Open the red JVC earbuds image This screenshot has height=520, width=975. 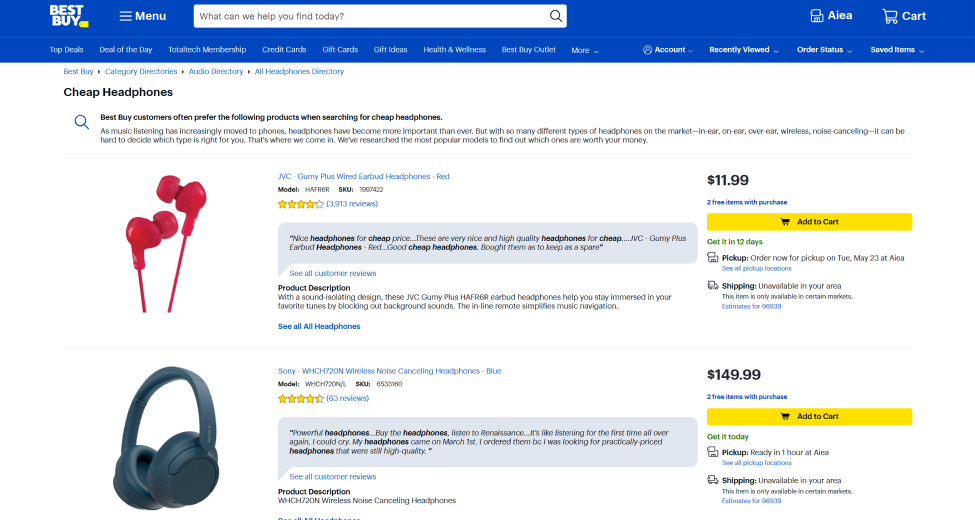click(166, 243)
